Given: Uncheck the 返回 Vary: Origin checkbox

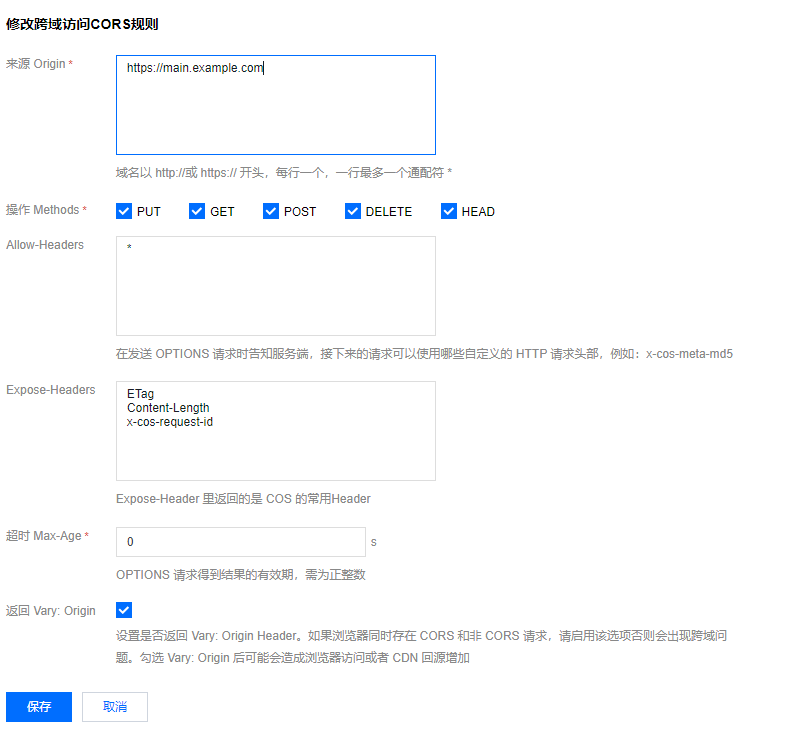Looking at the screenshot, I should [124, 610].
